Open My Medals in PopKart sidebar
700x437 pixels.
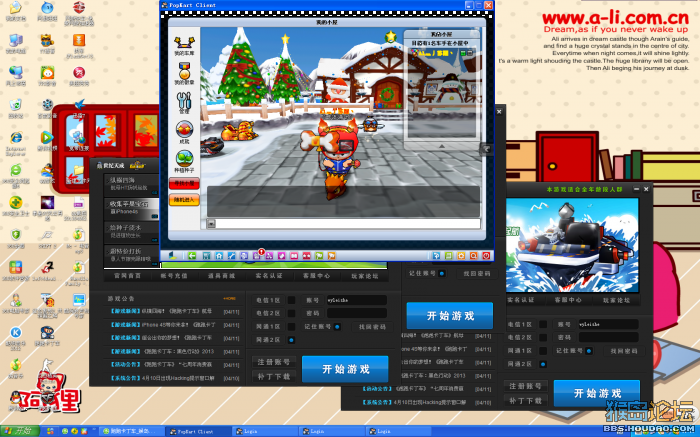(x=184, y=74)
